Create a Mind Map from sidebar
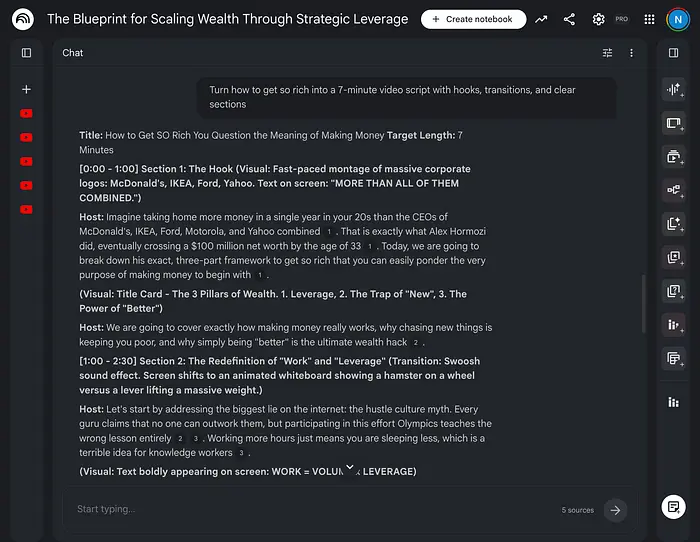The height and width of the screenshot is (542, 700). coord(673,190)
